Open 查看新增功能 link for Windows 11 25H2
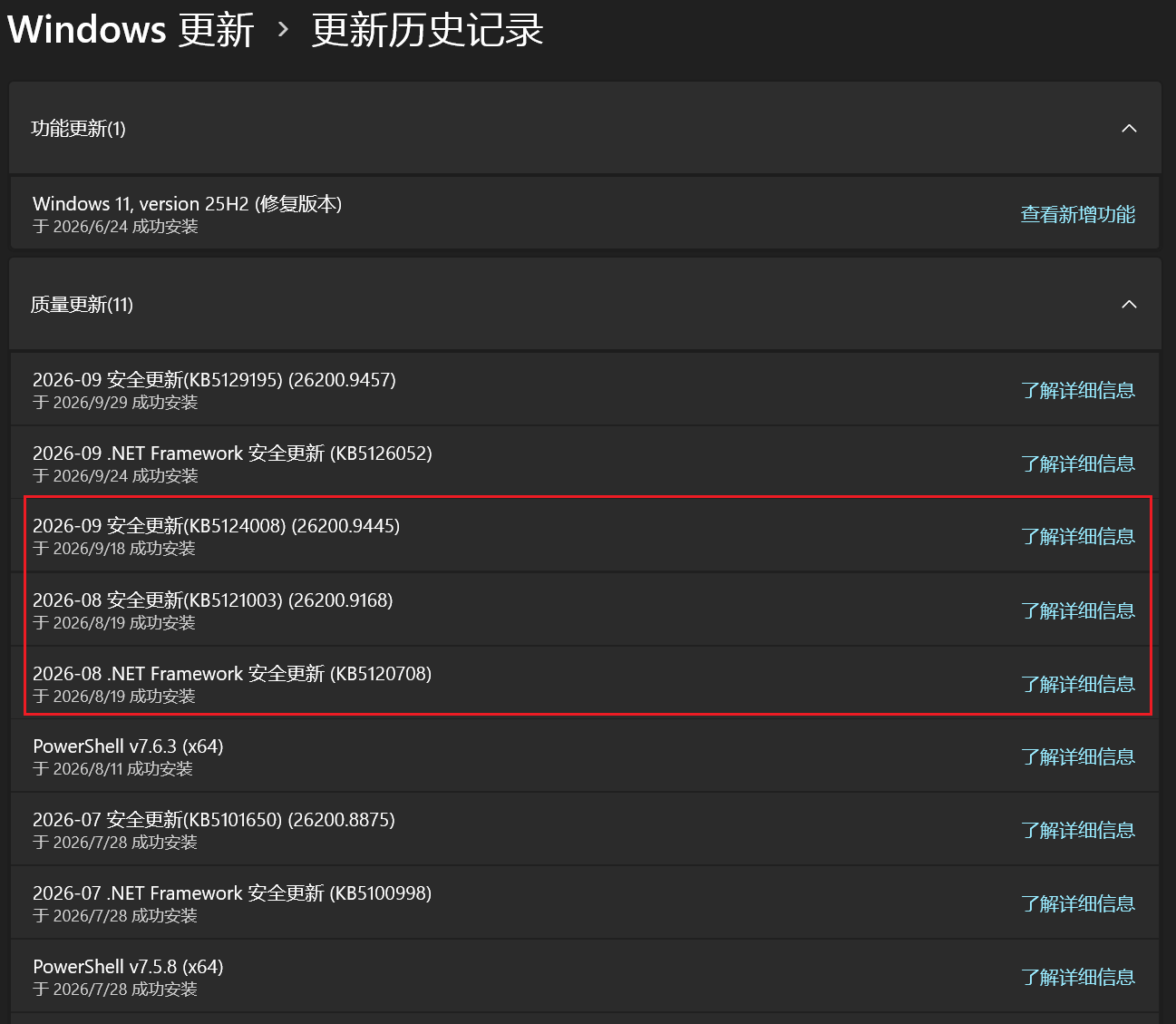The height and width of the screenshot is (1024, 1176). tap(1078, 214)
